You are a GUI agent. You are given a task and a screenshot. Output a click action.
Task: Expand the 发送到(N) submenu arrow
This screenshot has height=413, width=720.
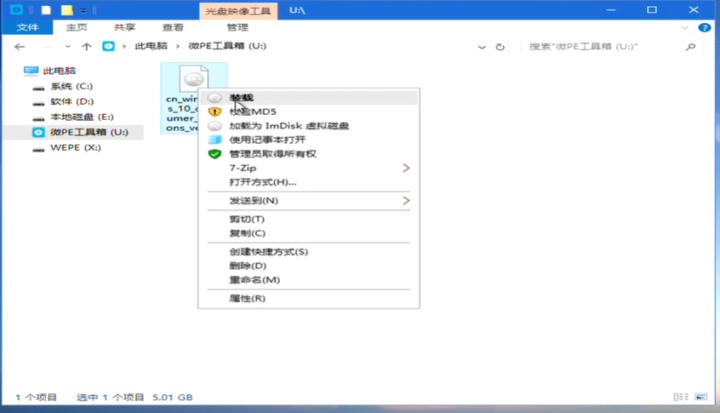pos(406,201)
